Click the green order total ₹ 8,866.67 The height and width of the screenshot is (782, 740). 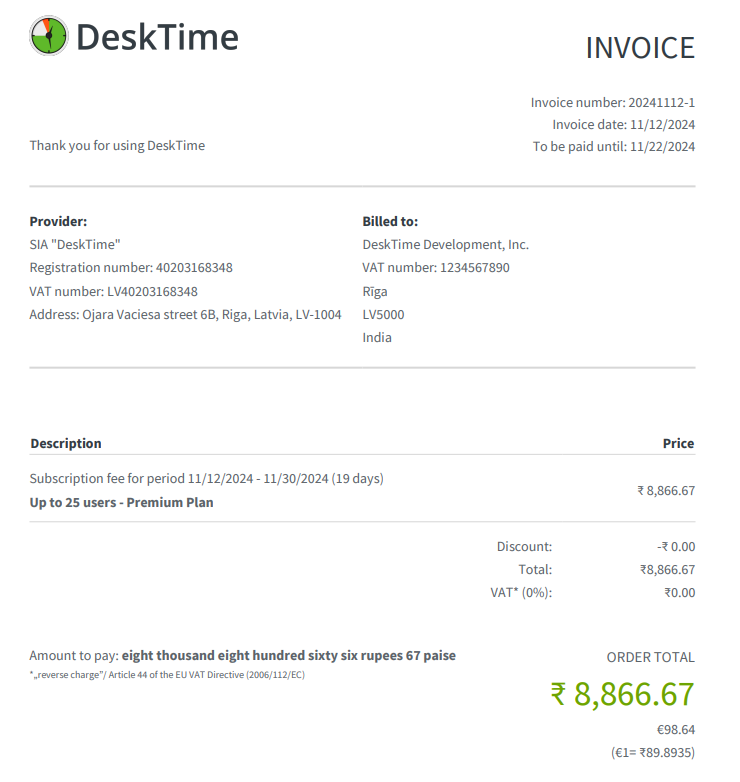click(622, 694)
